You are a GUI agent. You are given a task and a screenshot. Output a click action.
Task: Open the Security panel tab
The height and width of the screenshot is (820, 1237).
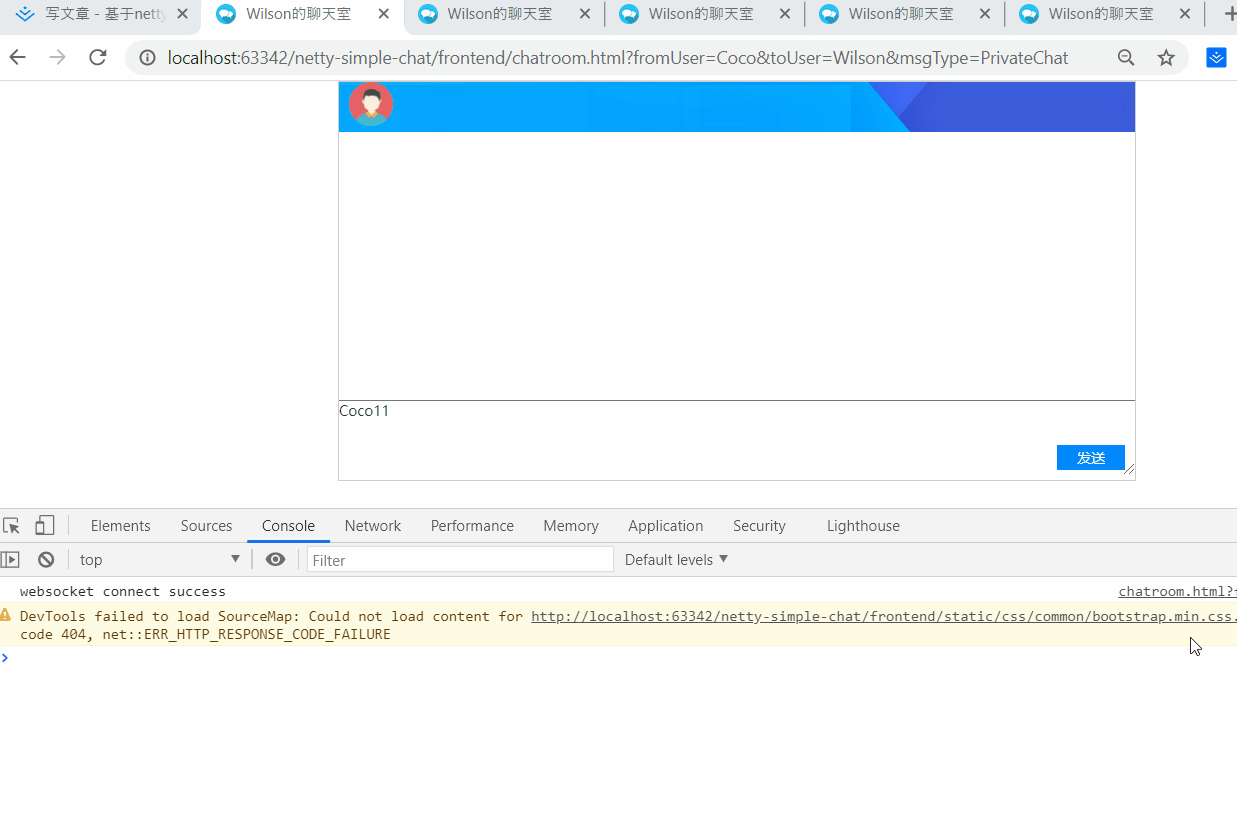(x=759, y=526)
